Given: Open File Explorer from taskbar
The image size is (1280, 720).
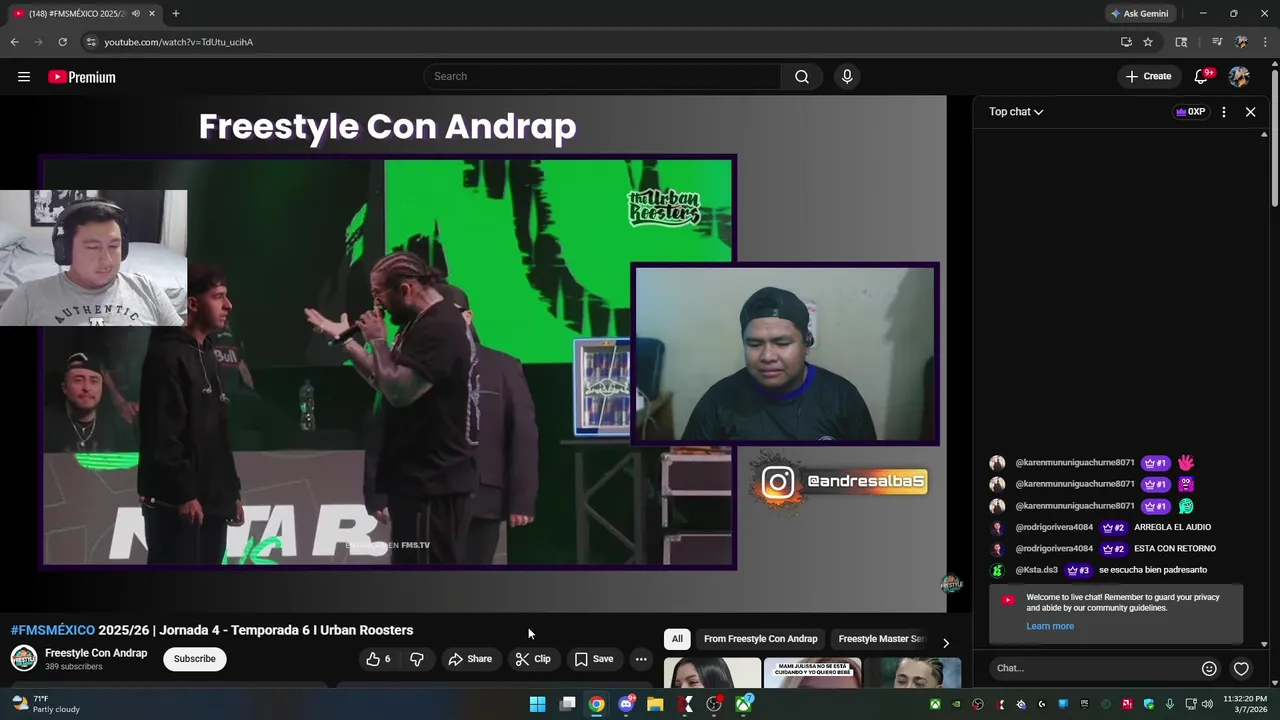Looking at the screenshot, I should [x=655, y=704].
